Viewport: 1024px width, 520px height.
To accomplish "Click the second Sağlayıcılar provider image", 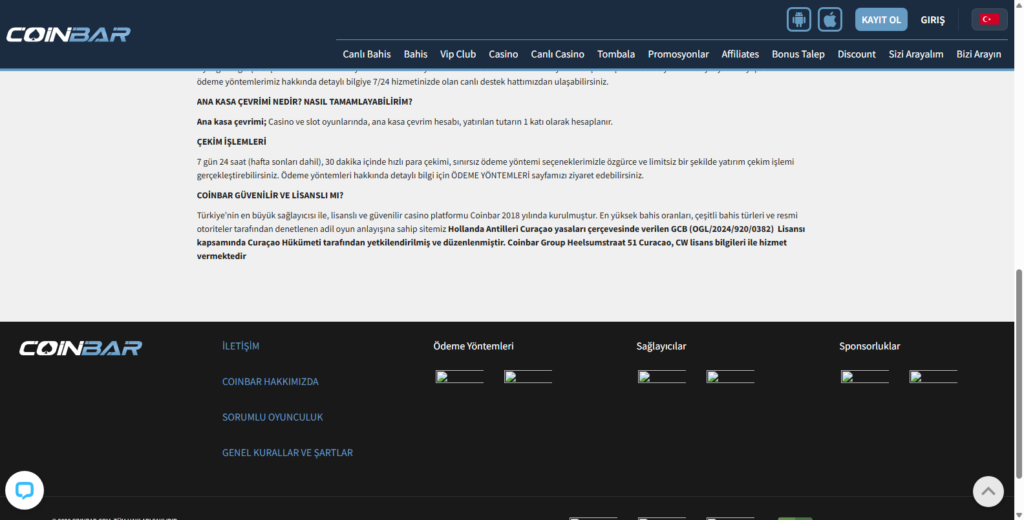I will click(730, 377).
